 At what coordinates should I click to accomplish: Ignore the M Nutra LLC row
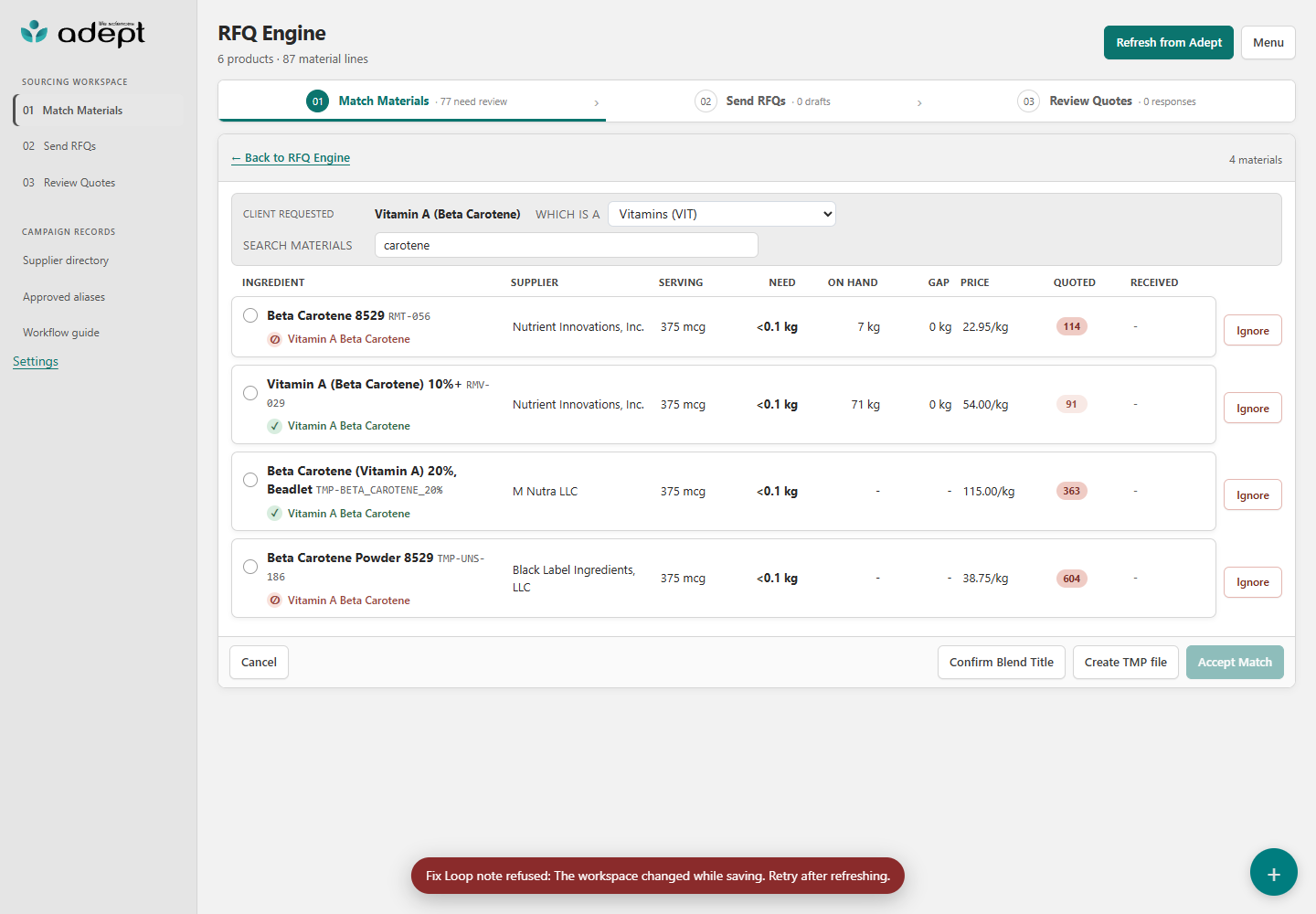1253,495
